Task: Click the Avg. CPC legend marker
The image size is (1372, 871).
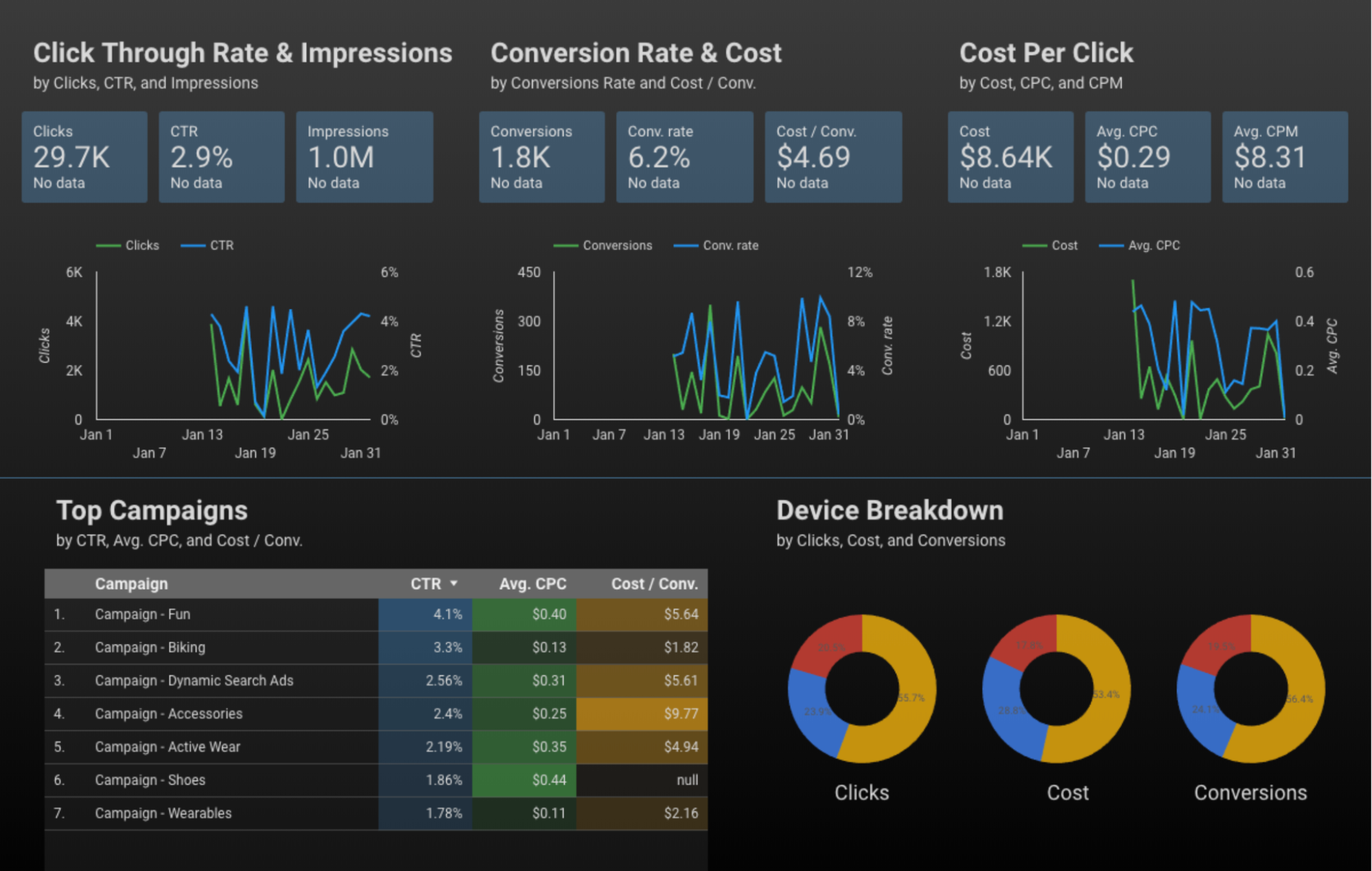Action: pos(1111,246)
